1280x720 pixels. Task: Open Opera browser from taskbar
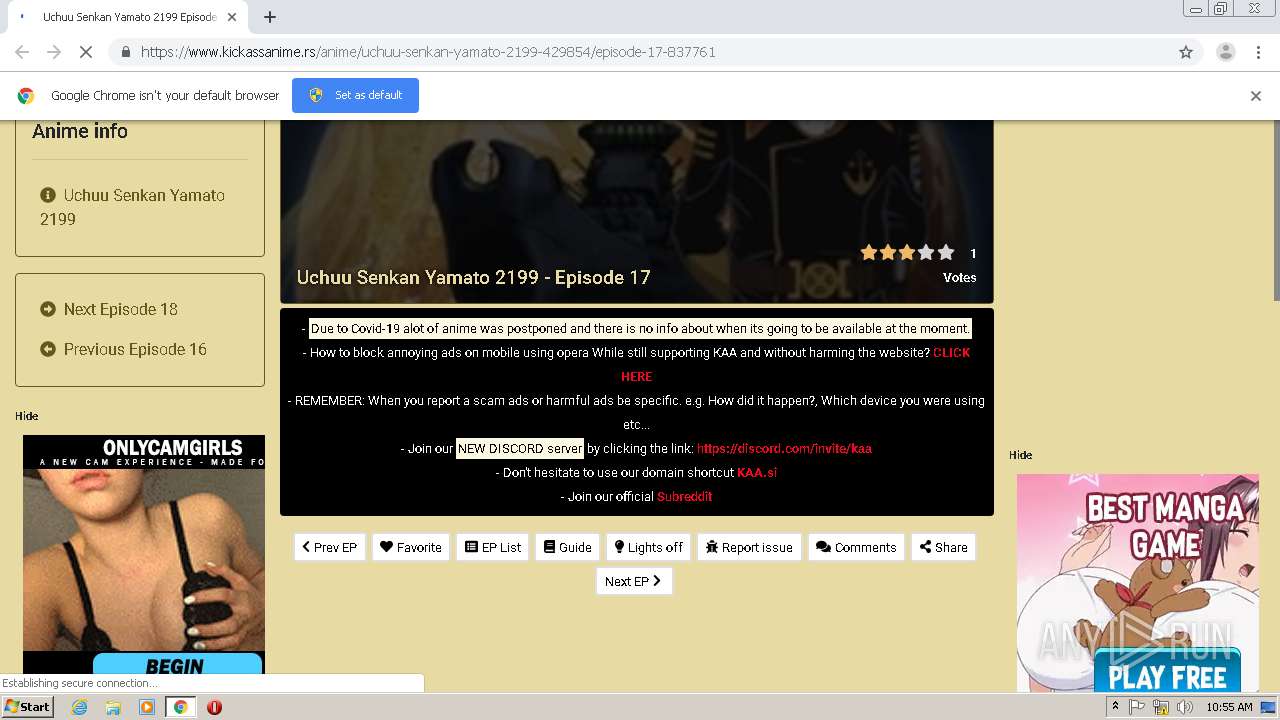coord(214,707)
